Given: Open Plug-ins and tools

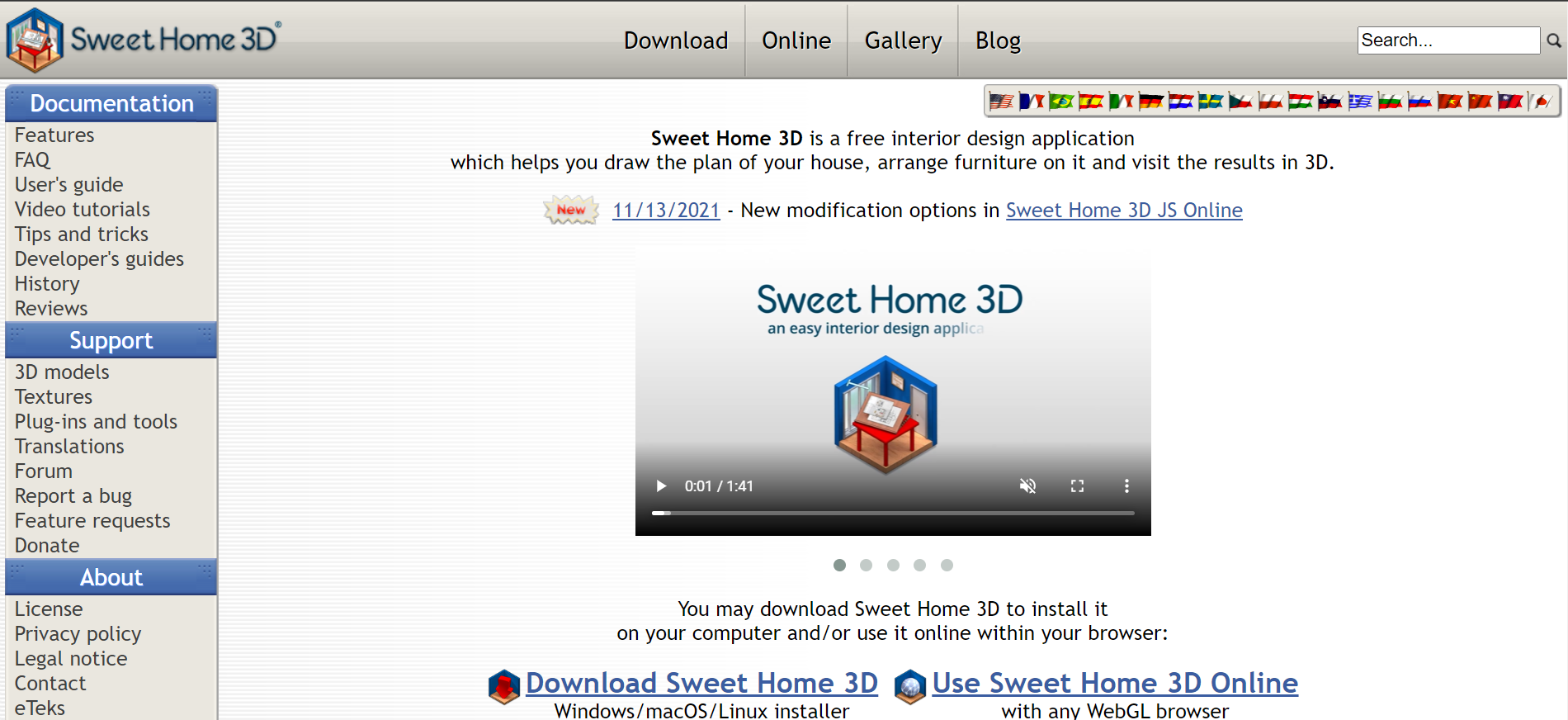Looking at the screenshot, I should tap(96, 421).
